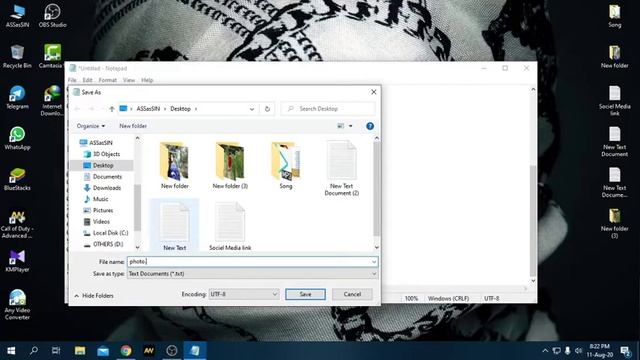Screen dimensions: 640x360
Task: Cancel the Save As dialog
Action: [x=352, y=294]
